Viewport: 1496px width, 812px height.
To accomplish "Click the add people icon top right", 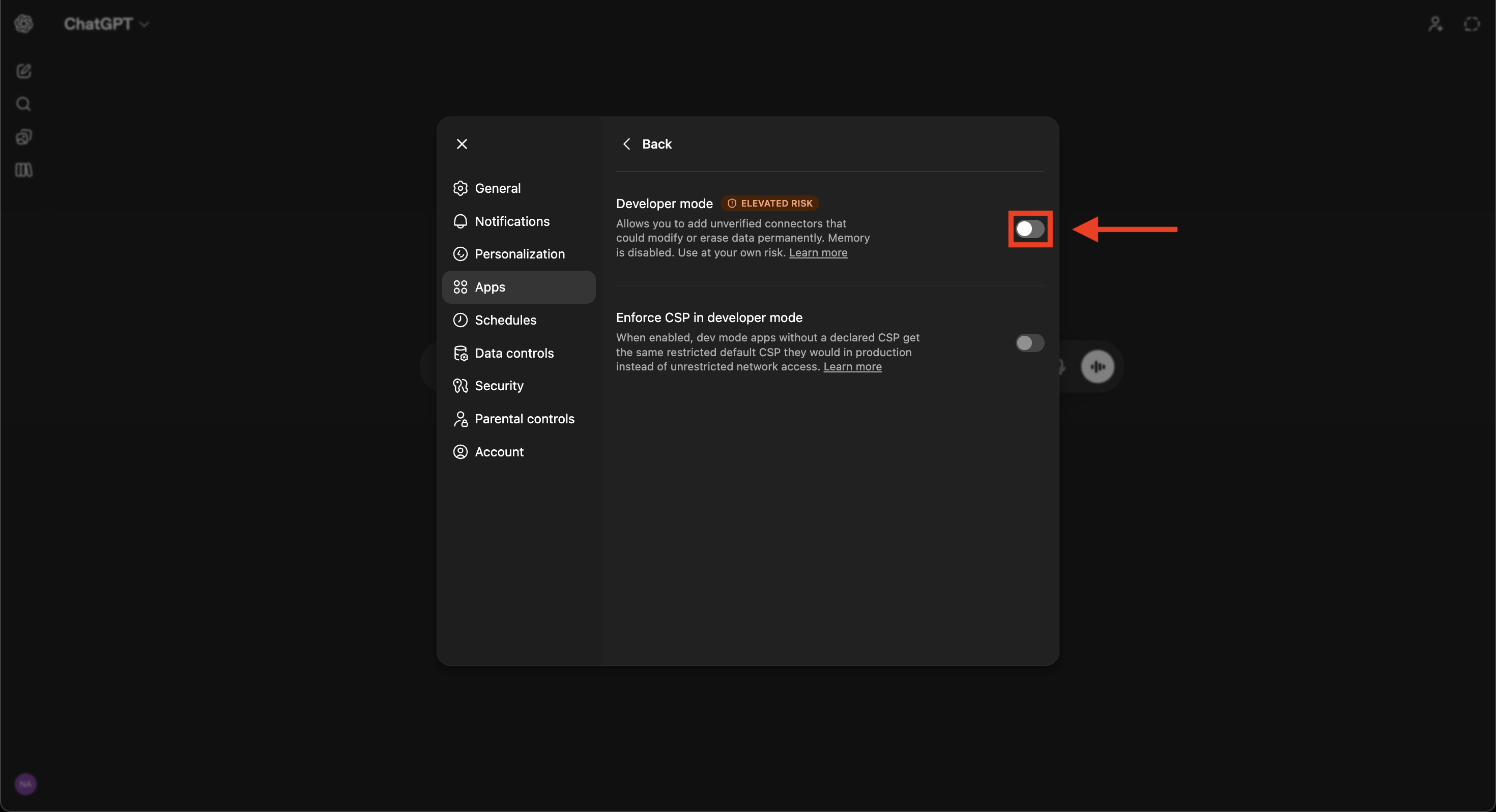I will tap(1435, 24).
